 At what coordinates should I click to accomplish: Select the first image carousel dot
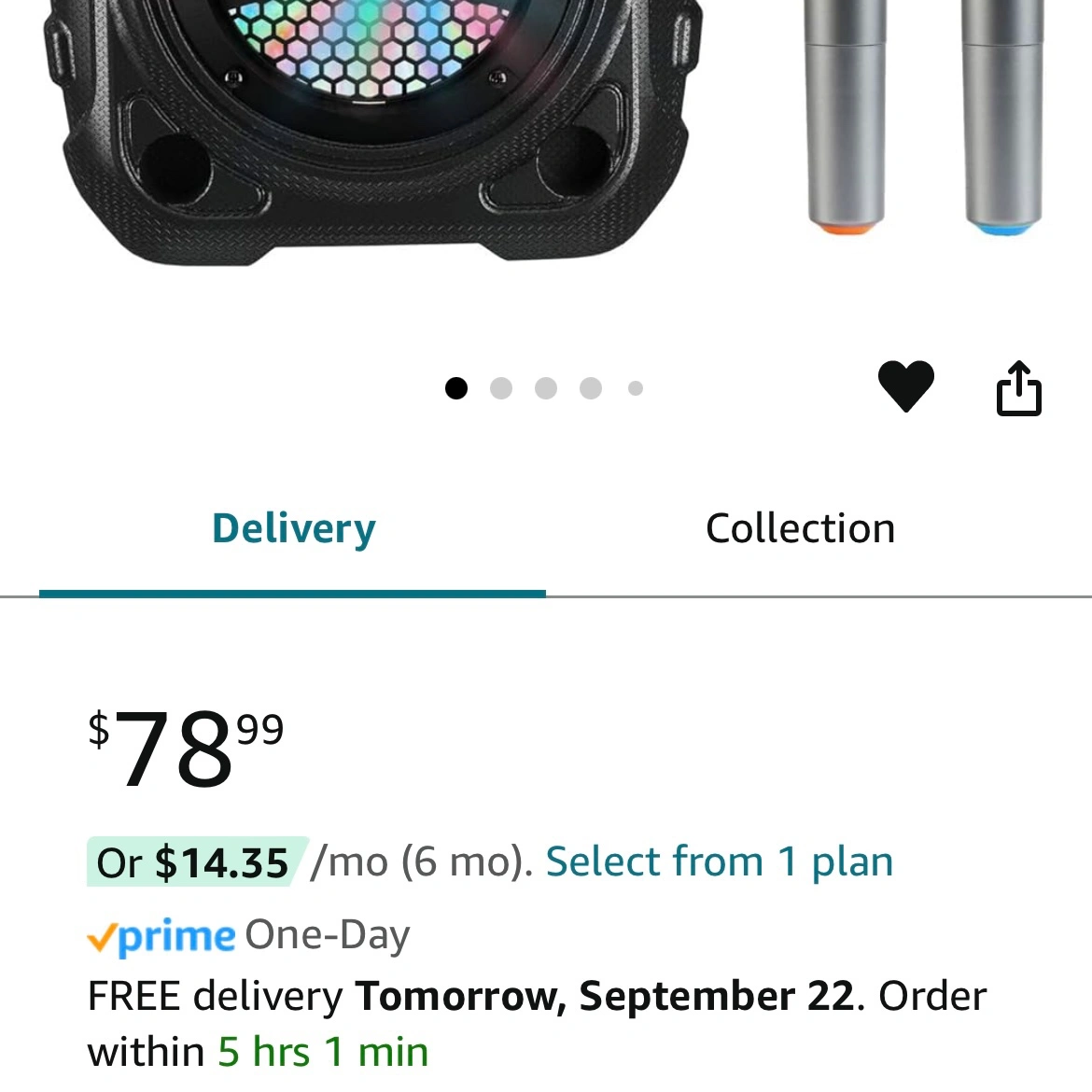(456, 388)
